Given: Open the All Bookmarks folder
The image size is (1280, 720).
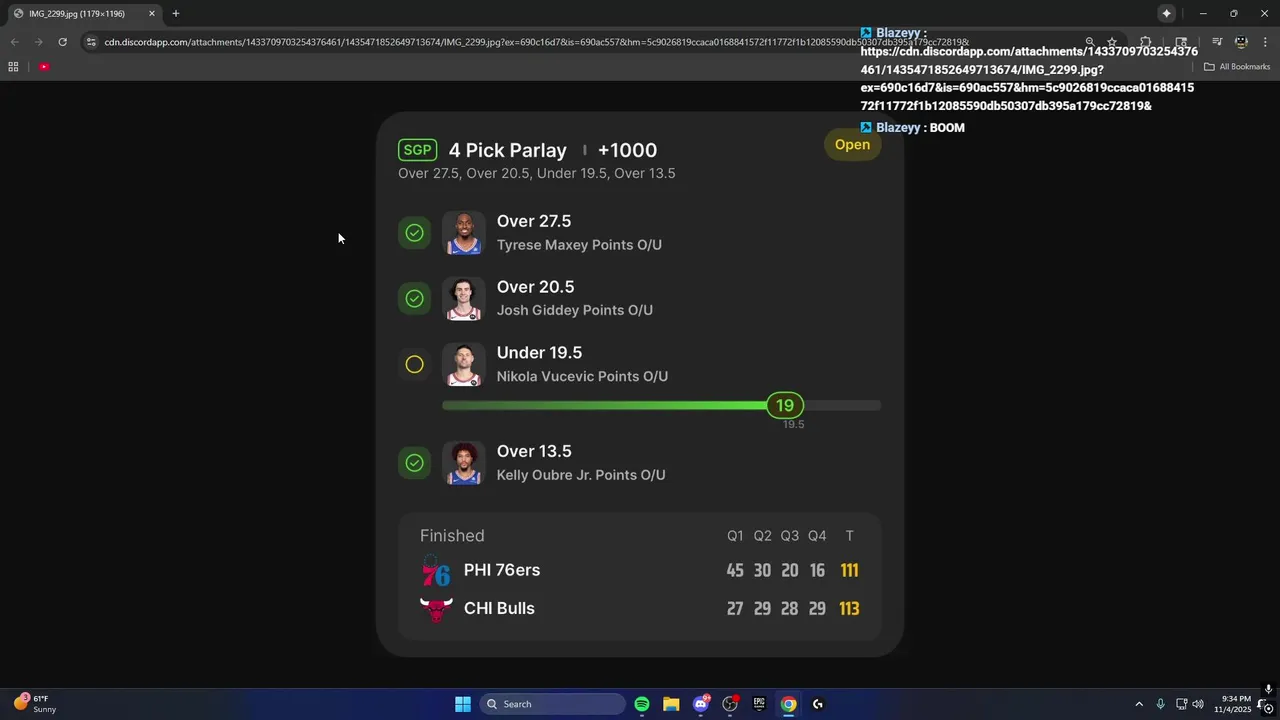Looking at the screenshot, I should pos(1237,67).
